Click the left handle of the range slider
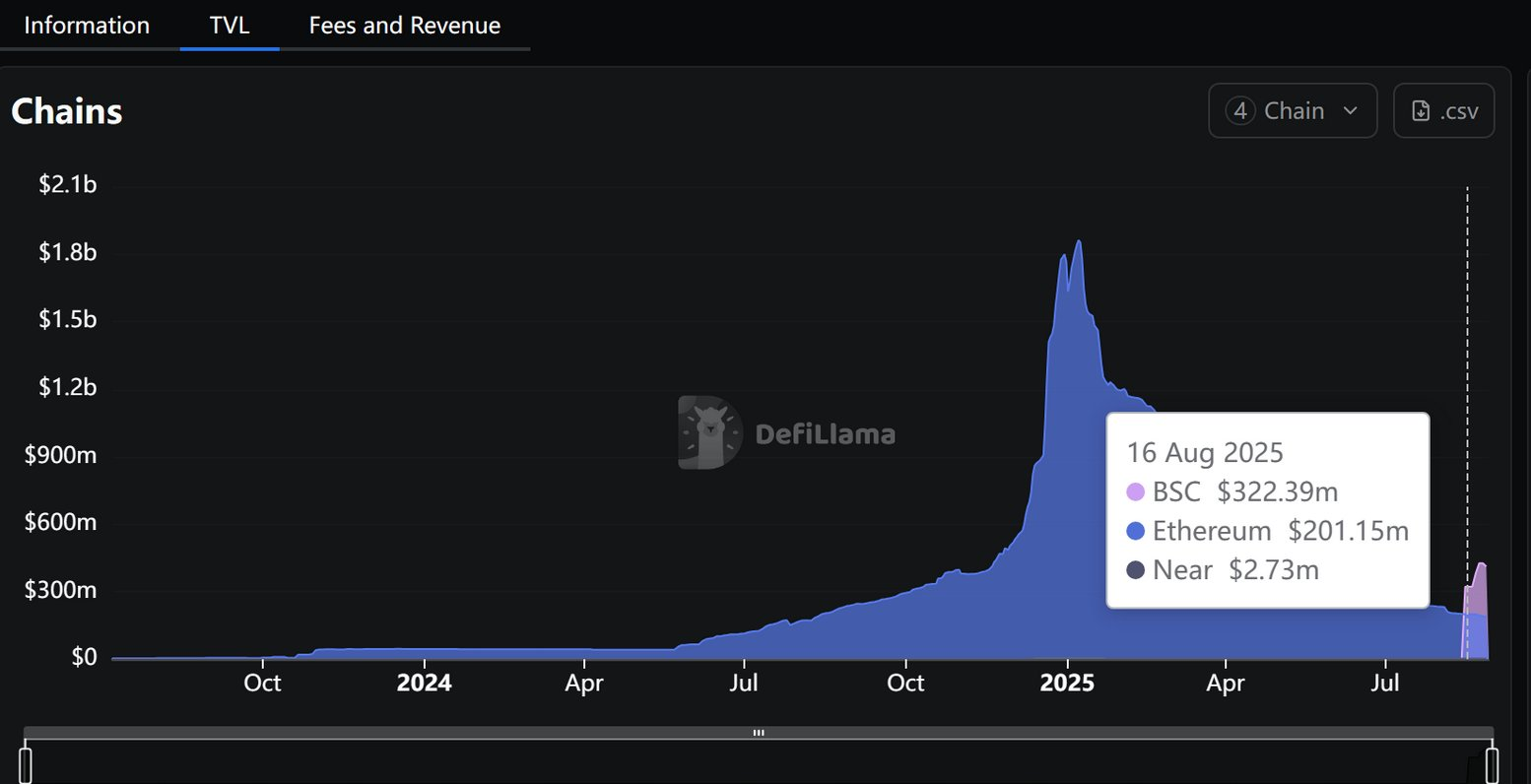1531x784 pixels. click(x=26, y=764)
